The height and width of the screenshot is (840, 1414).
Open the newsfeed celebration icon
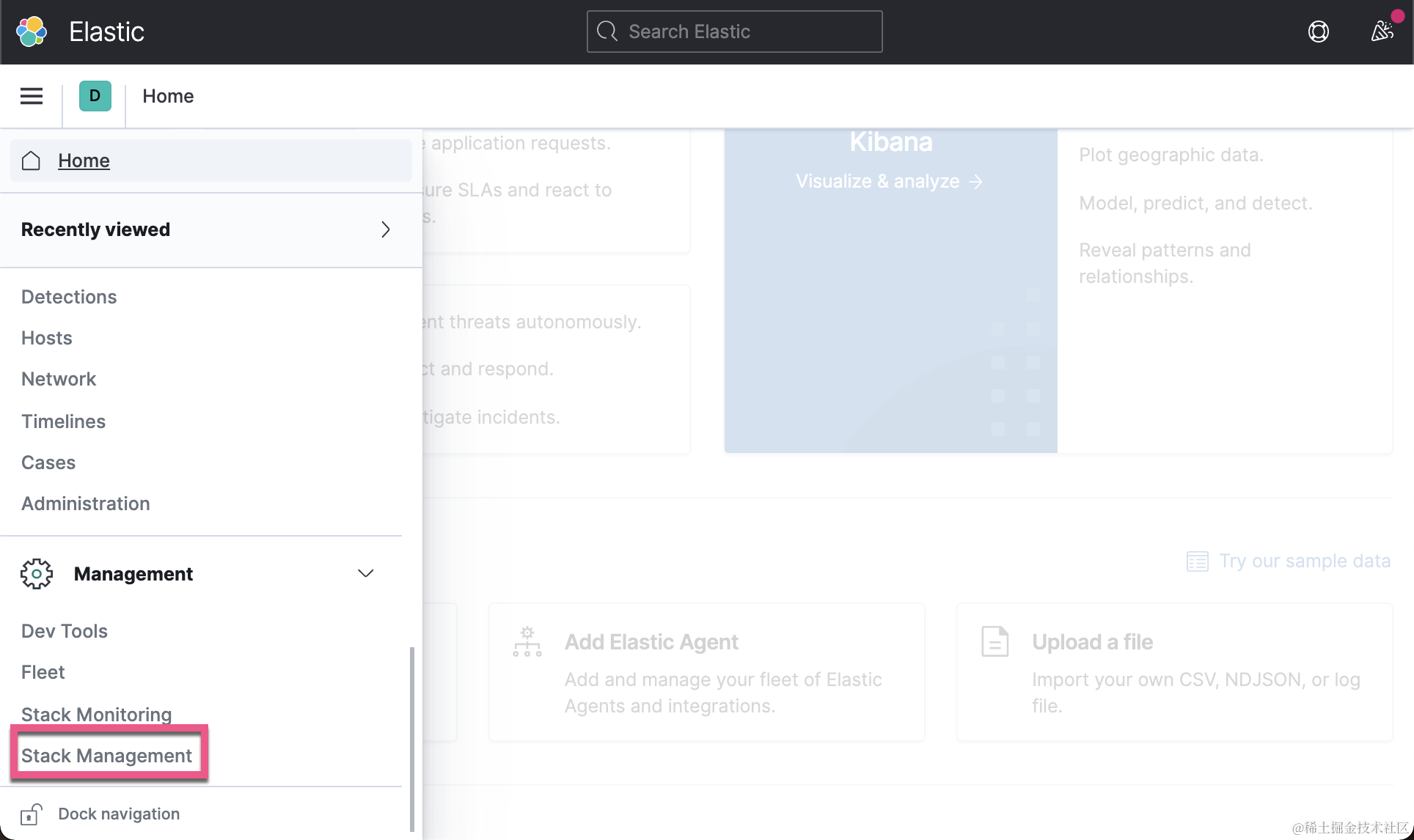1382,32
